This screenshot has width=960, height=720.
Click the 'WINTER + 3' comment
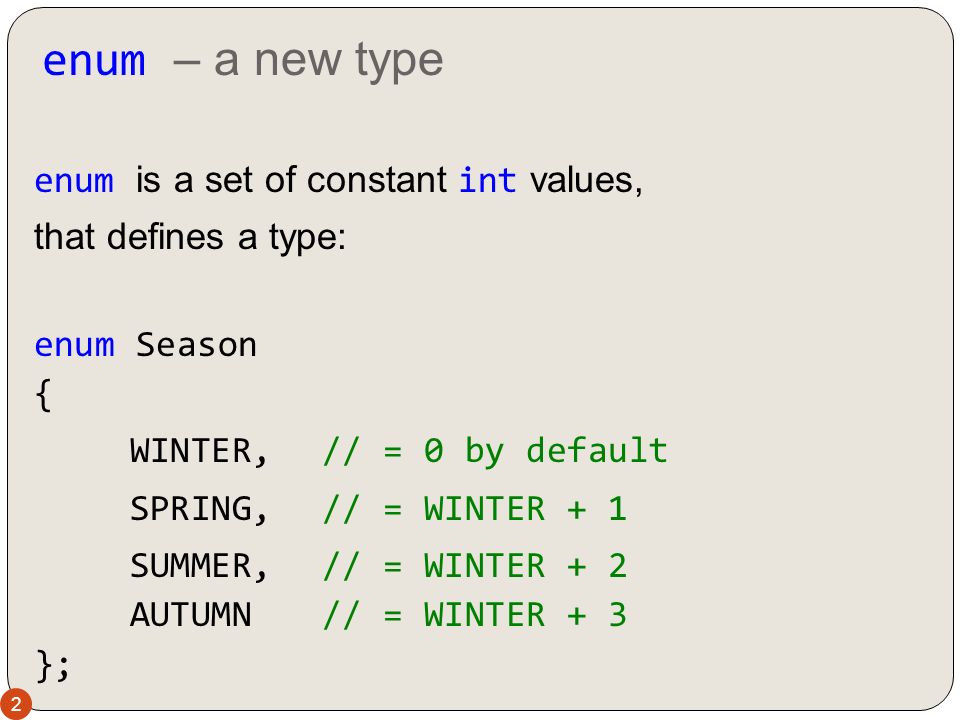(x=525, y=615)
